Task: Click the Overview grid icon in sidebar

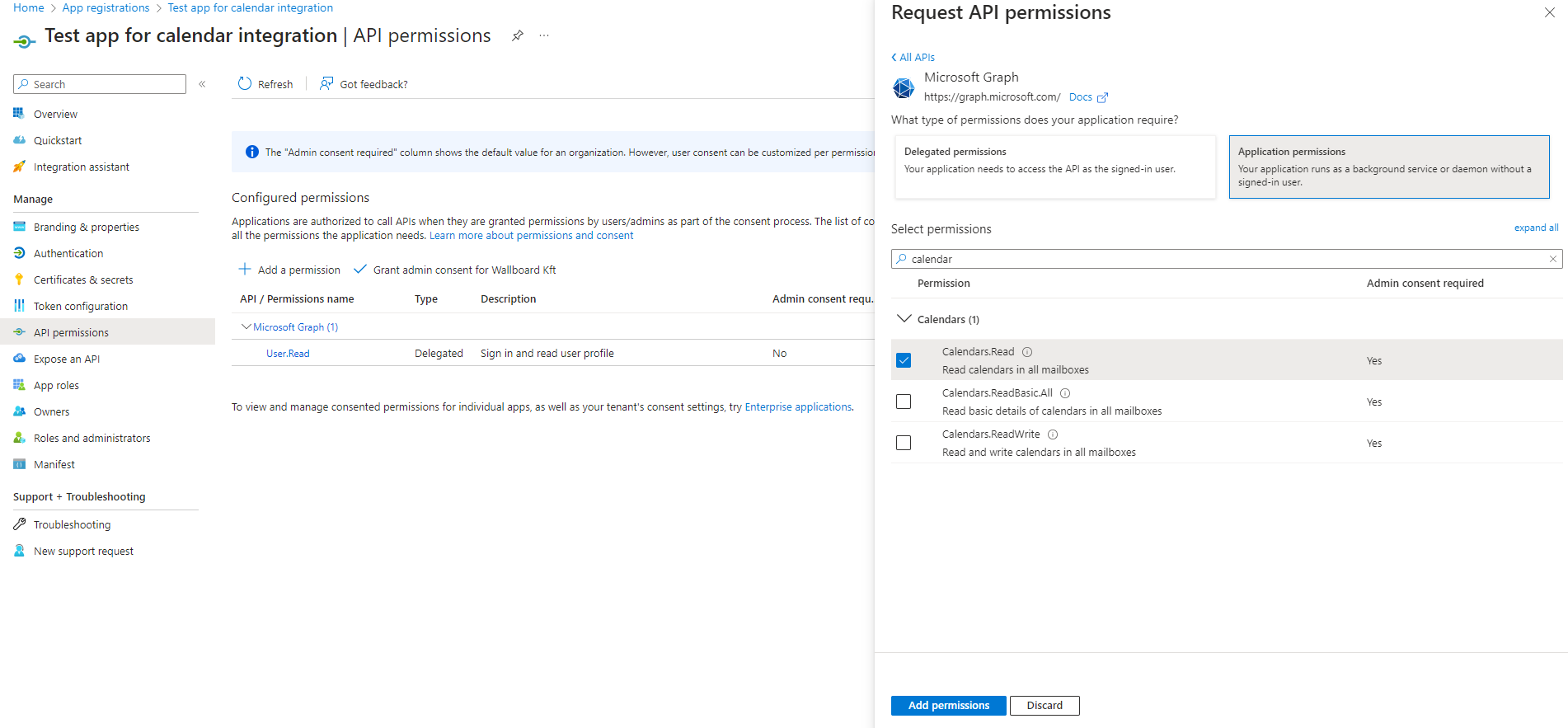Action: (x=19, y=114)
